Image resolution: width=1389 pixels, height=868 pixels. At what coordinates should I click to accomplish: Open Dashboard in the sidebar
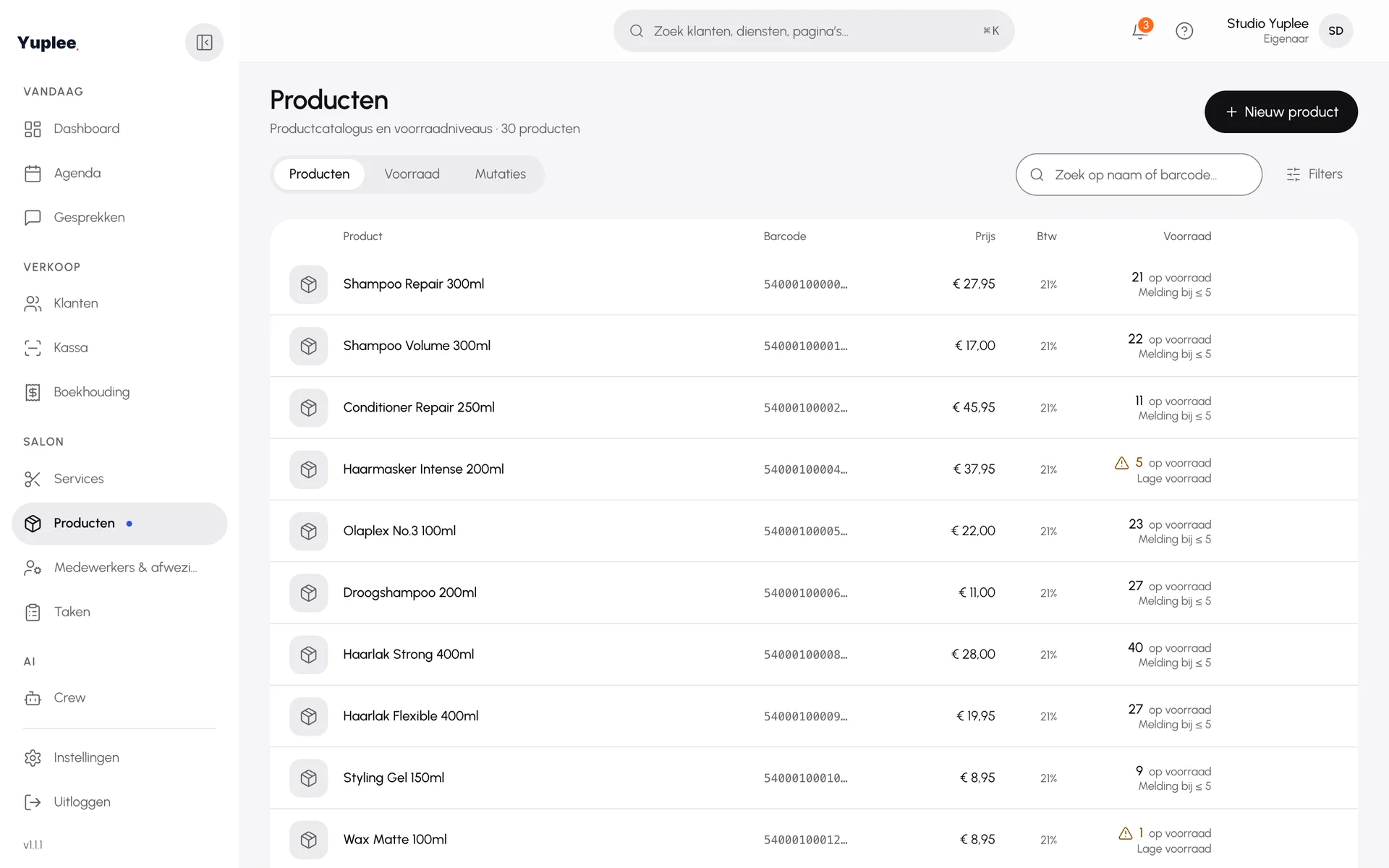point(119,129)
